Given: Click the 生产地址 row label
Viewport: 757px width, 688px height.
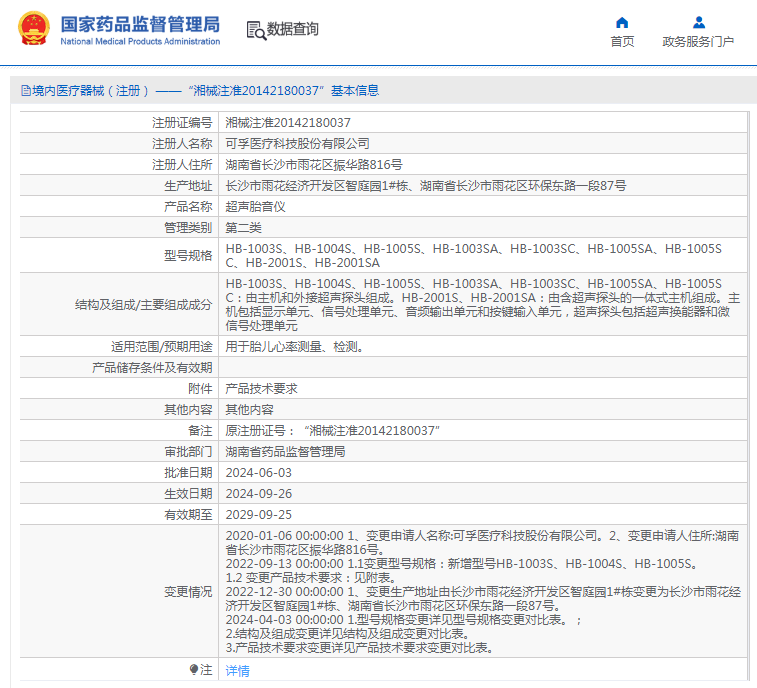Looking at the screenshot, I should (x=188, y=185).
